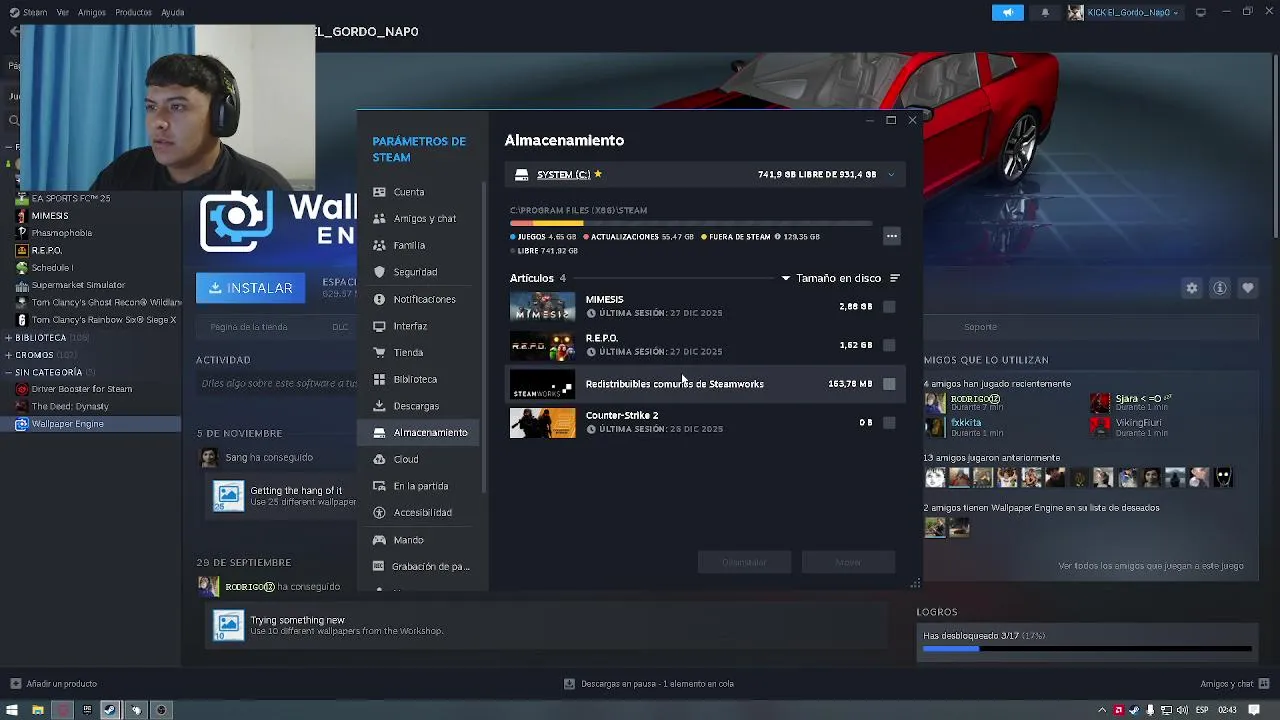Click the Tienda cart icon in settings
Viewport: 1280px width, 720px height.
tap(379, 352)
